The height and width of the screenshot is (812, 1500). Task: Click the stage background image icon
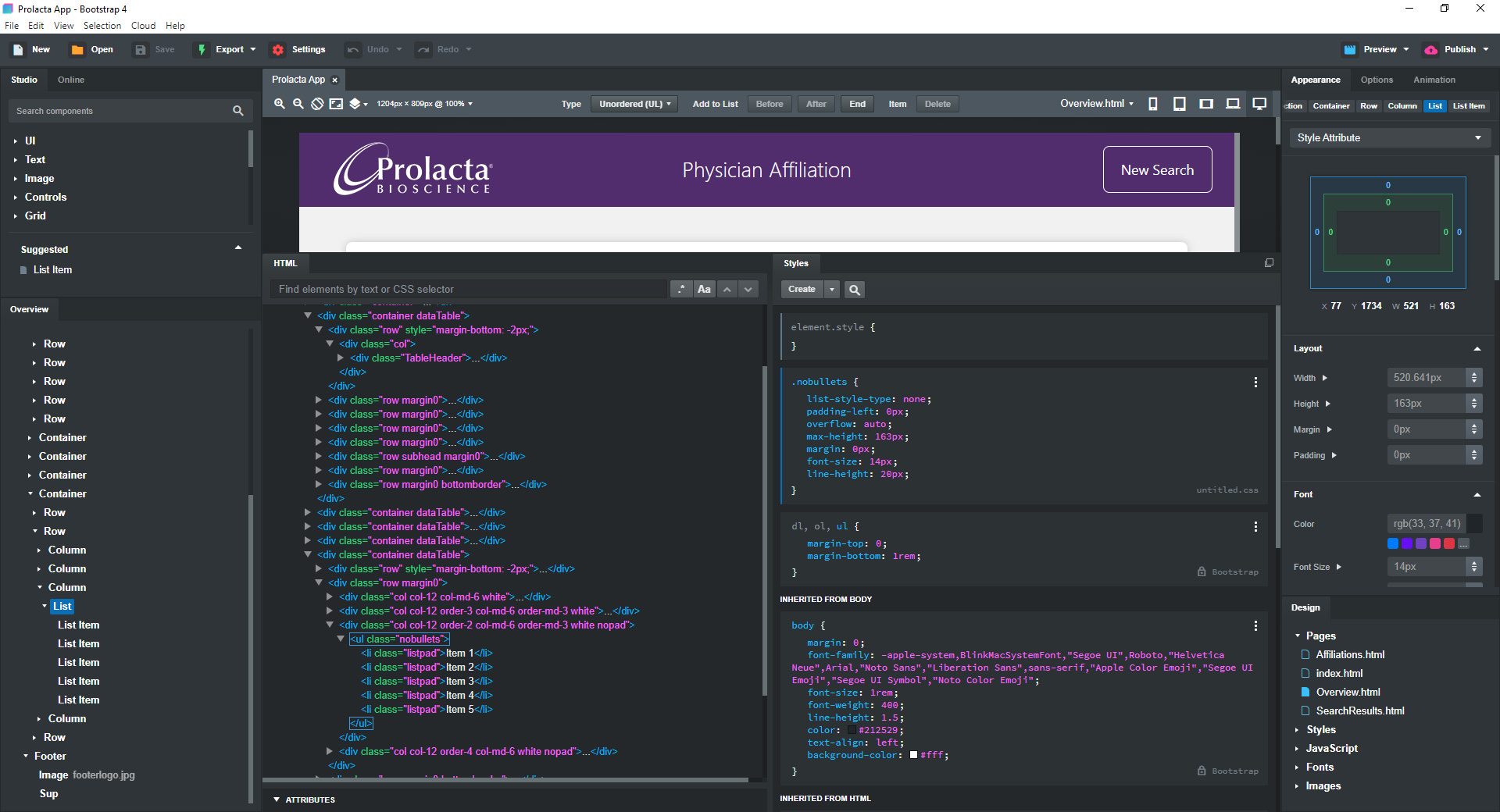pyautogui.click(x=336, y=104)
